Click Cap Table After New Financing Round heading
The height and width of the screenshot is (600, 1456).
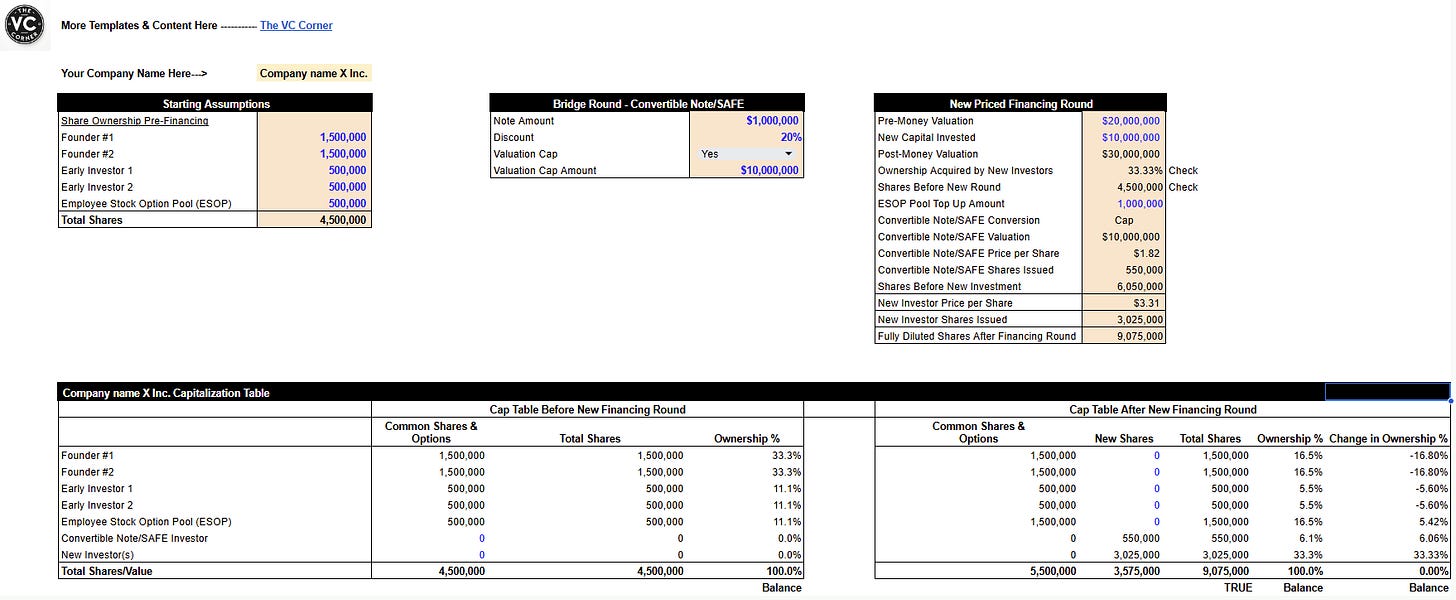[x=1163, y=409]
